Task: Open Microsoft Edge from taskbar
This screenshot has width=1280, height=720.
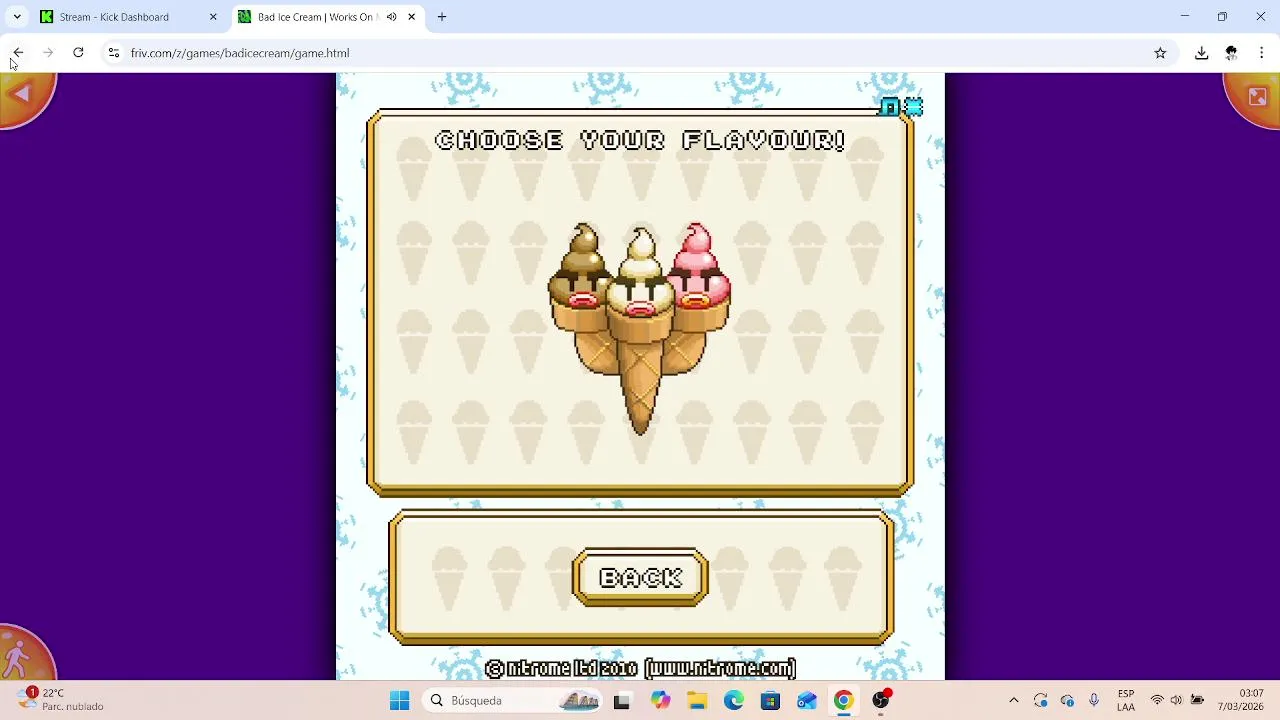Action: pyautogui.click(x=734, y=701)
